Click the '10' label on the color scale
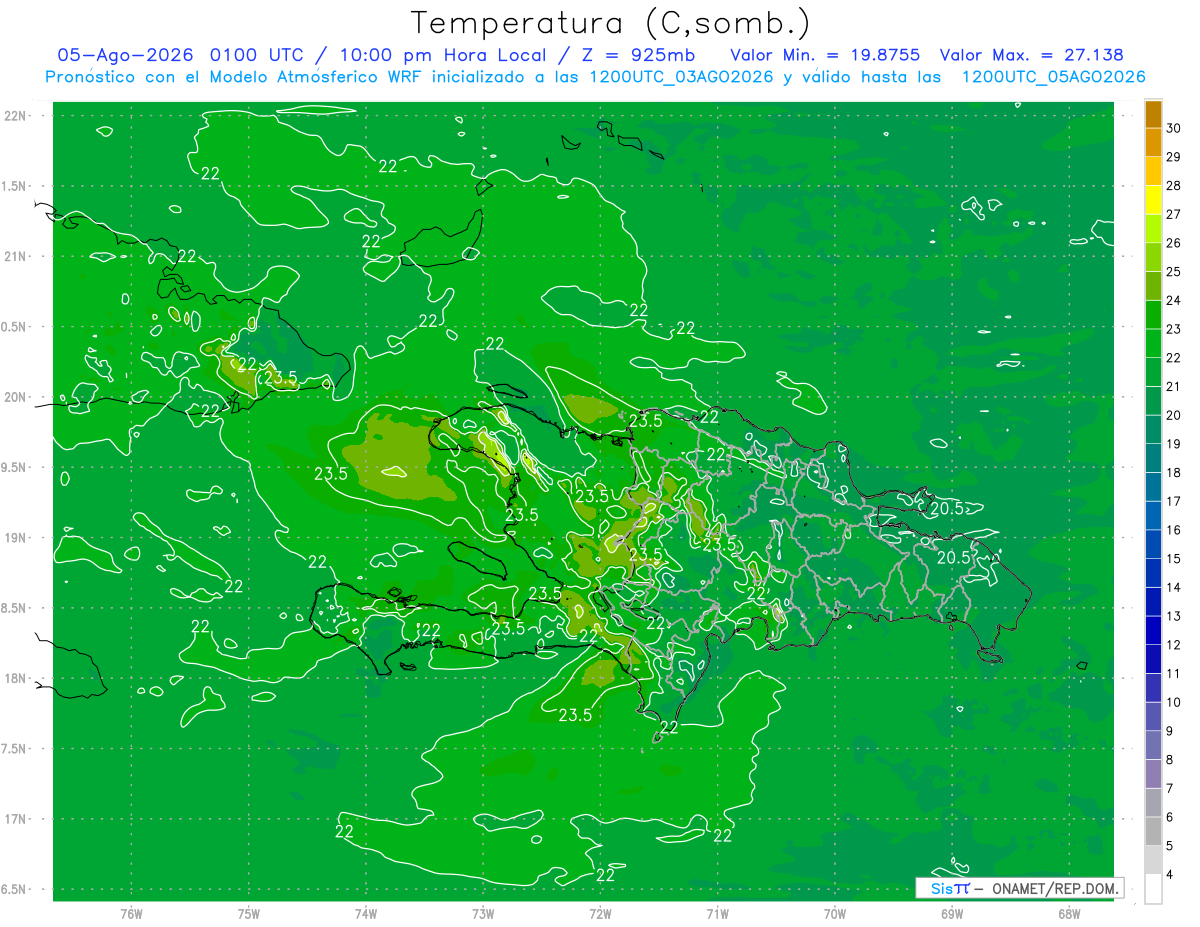Screen dimensions: 1200x927 pos(1173,702)
